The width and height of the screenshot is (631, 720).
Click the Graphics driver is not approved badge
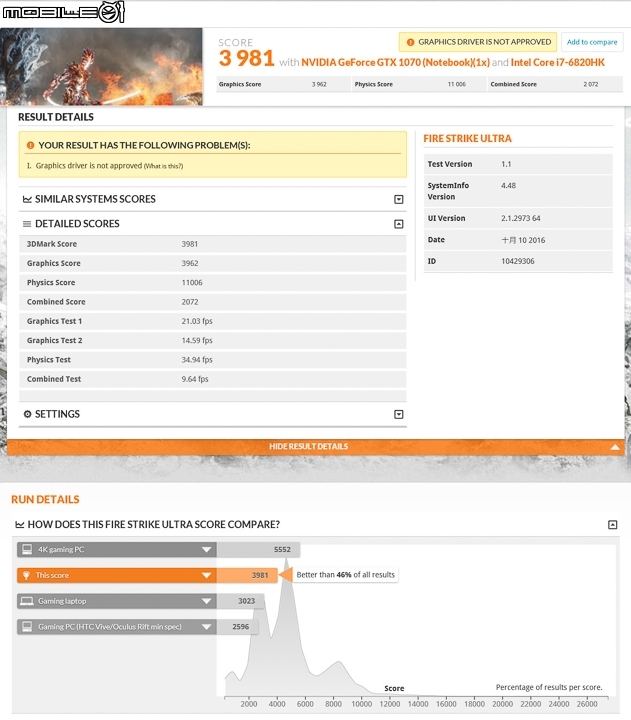(x=478, y=42)
